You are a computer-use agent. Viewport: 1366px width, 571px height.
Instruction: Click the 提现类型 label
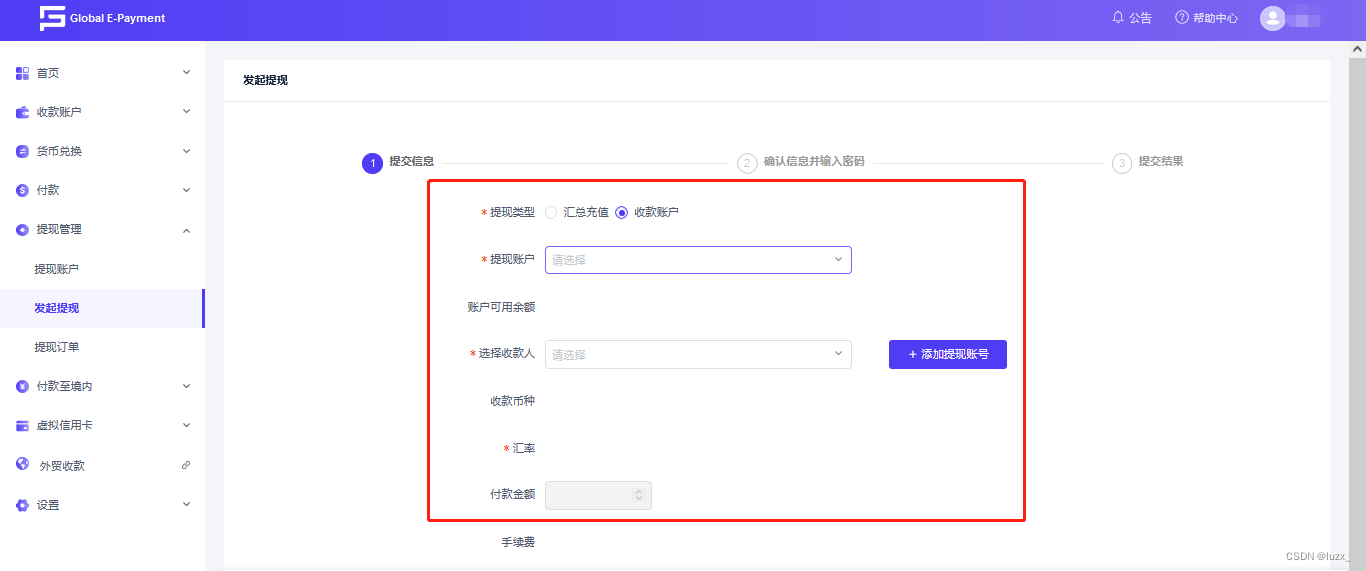512,212
